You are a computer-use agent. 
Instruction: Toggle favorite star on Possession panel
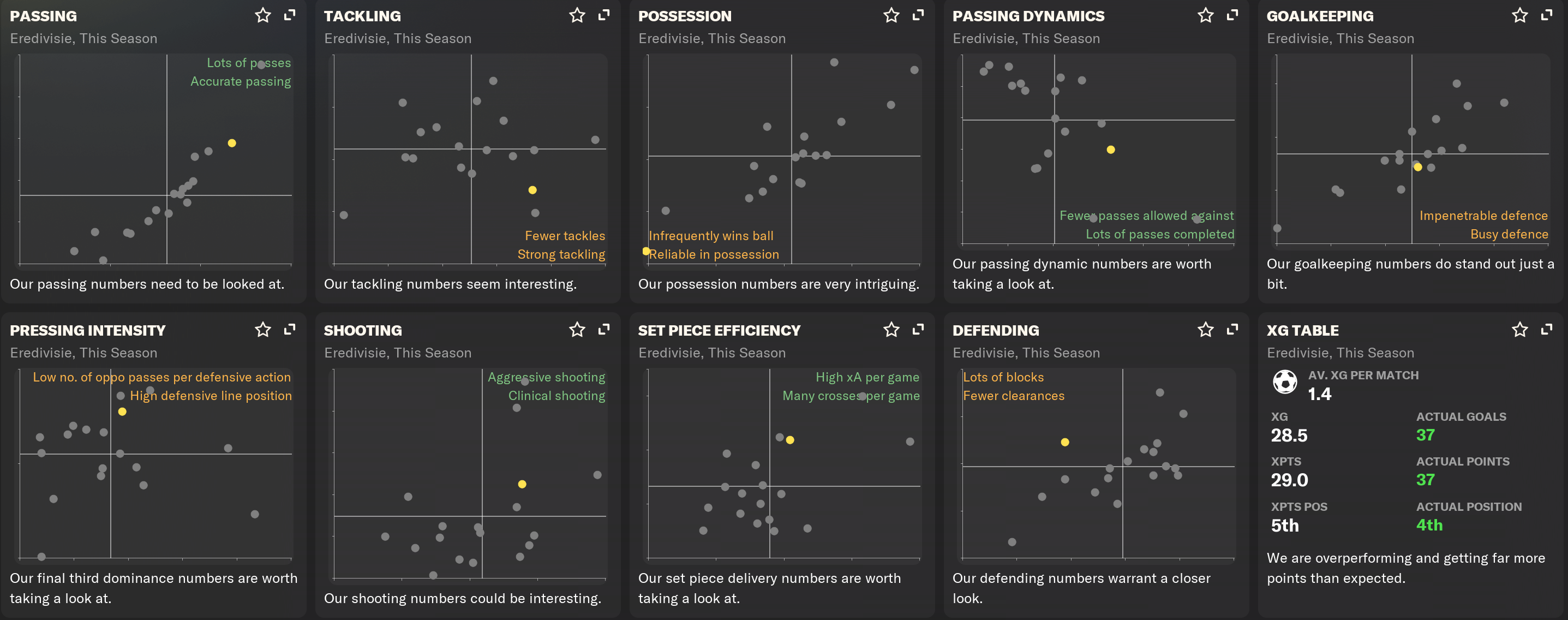pyautogui.click(x=891, y=15)
